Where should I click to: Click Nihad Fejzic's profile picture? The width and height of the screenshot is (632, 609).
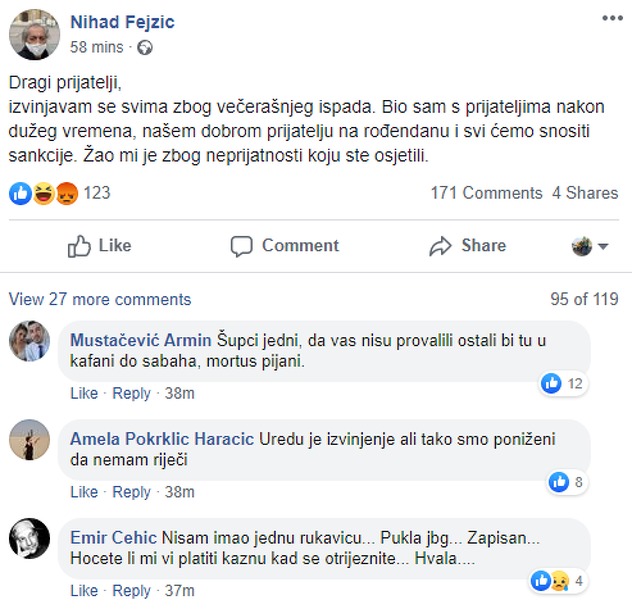pyautogui.click(x=34, y=34)
